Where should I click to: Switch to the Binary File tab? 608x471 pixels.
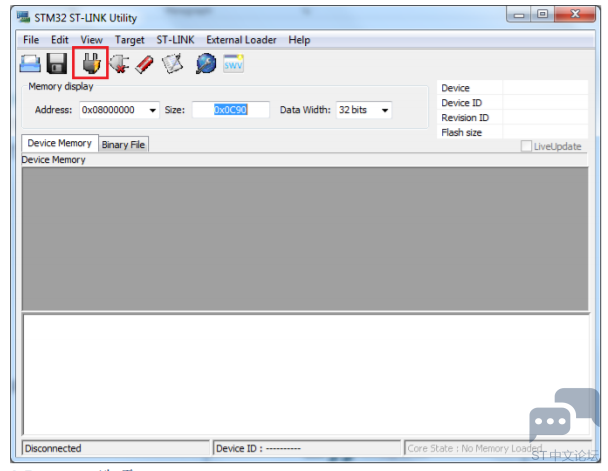[x=123, y=145]
